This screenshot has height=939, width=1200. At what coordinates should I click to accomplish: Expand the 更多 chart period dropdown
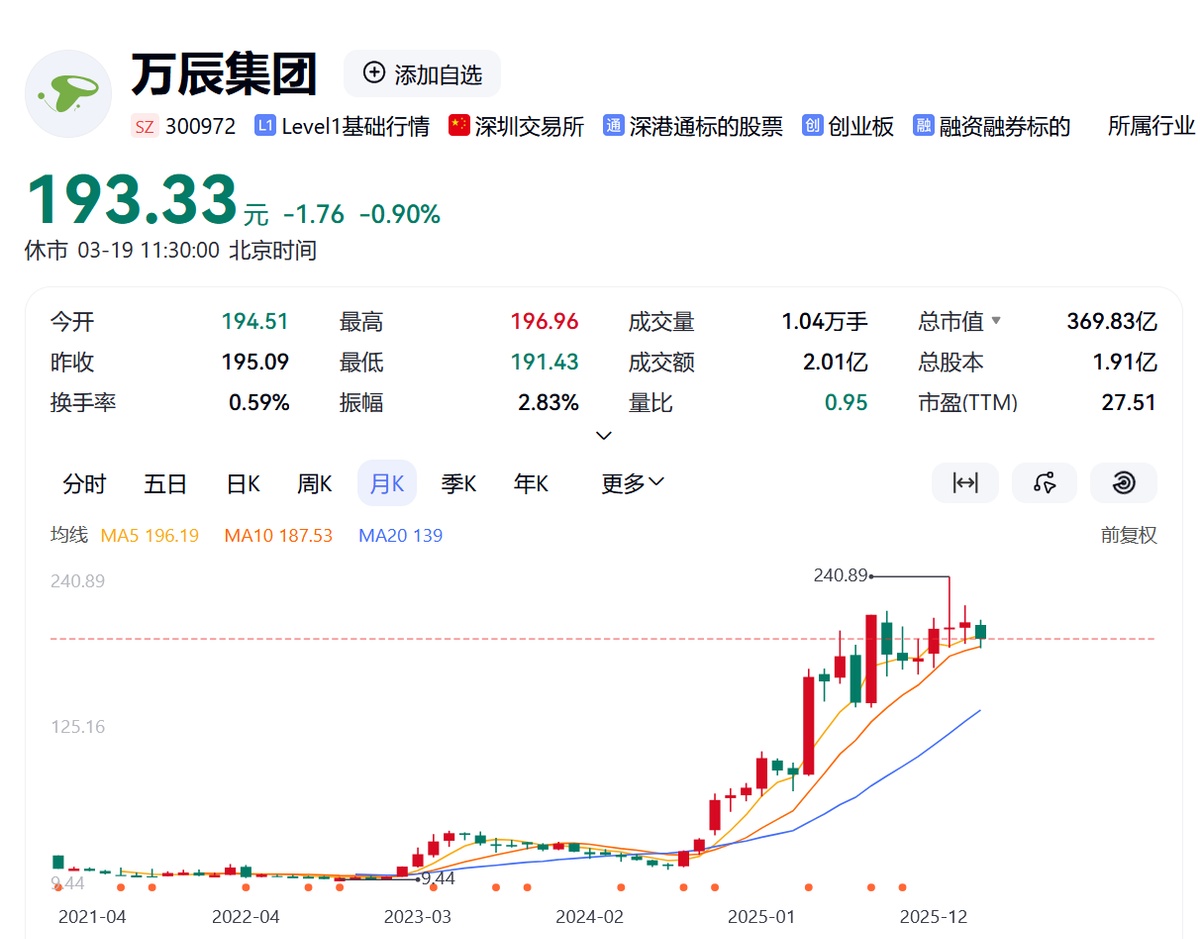tap(632, 484)
